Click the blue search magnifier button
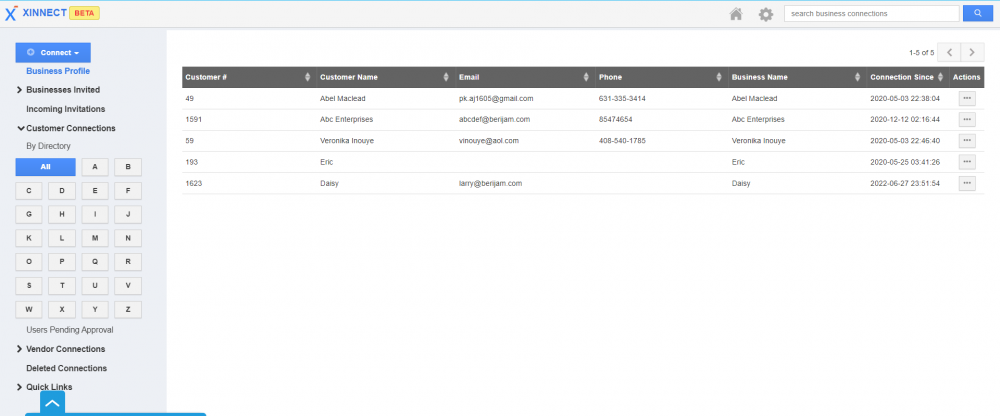This screenshot has width=1000, height=416. tap(976, 14)
